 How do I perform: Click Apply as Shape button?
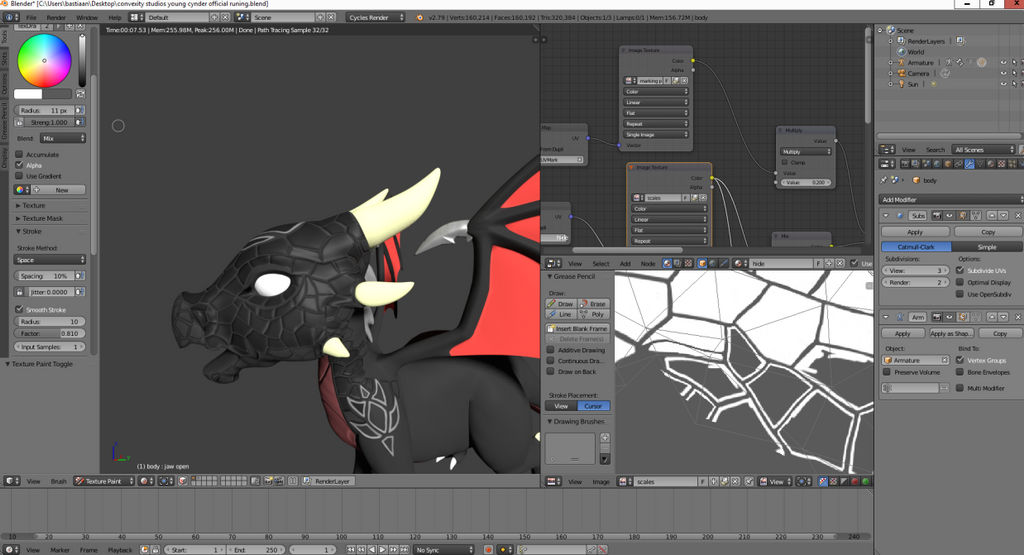click(x=950, y=333)
